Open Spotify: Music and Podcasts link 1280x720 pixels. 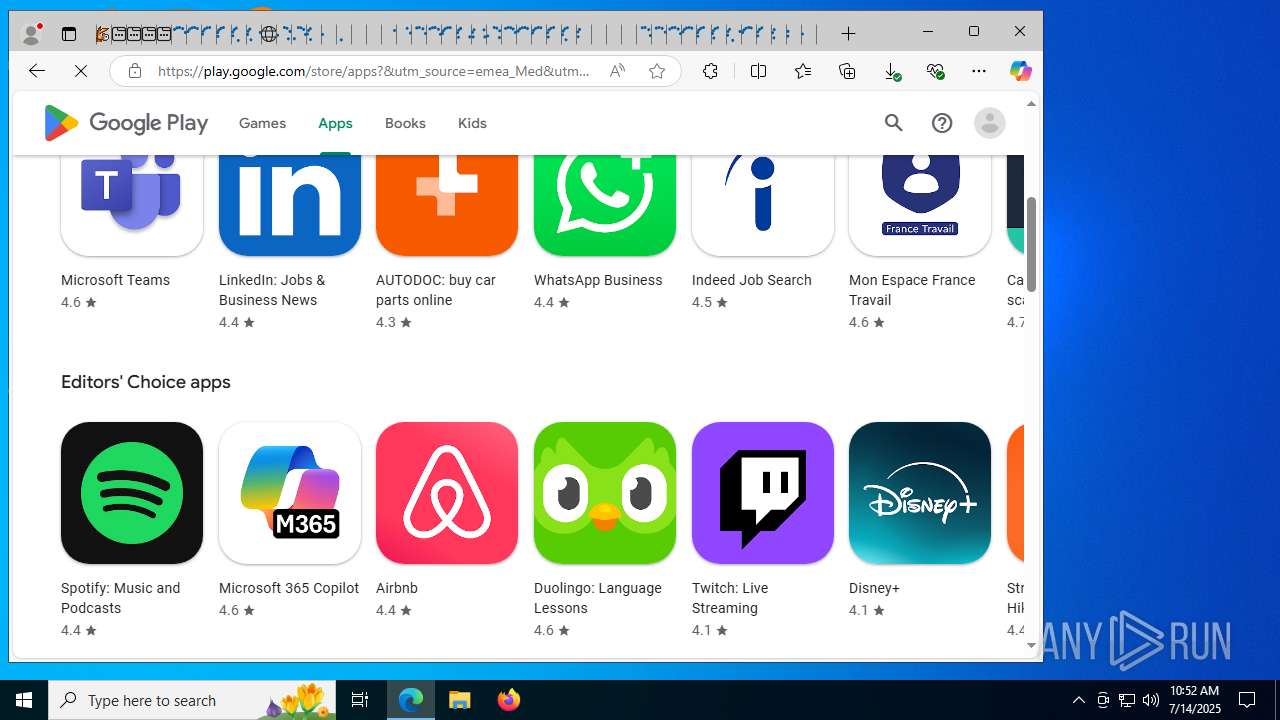(121, 598)
